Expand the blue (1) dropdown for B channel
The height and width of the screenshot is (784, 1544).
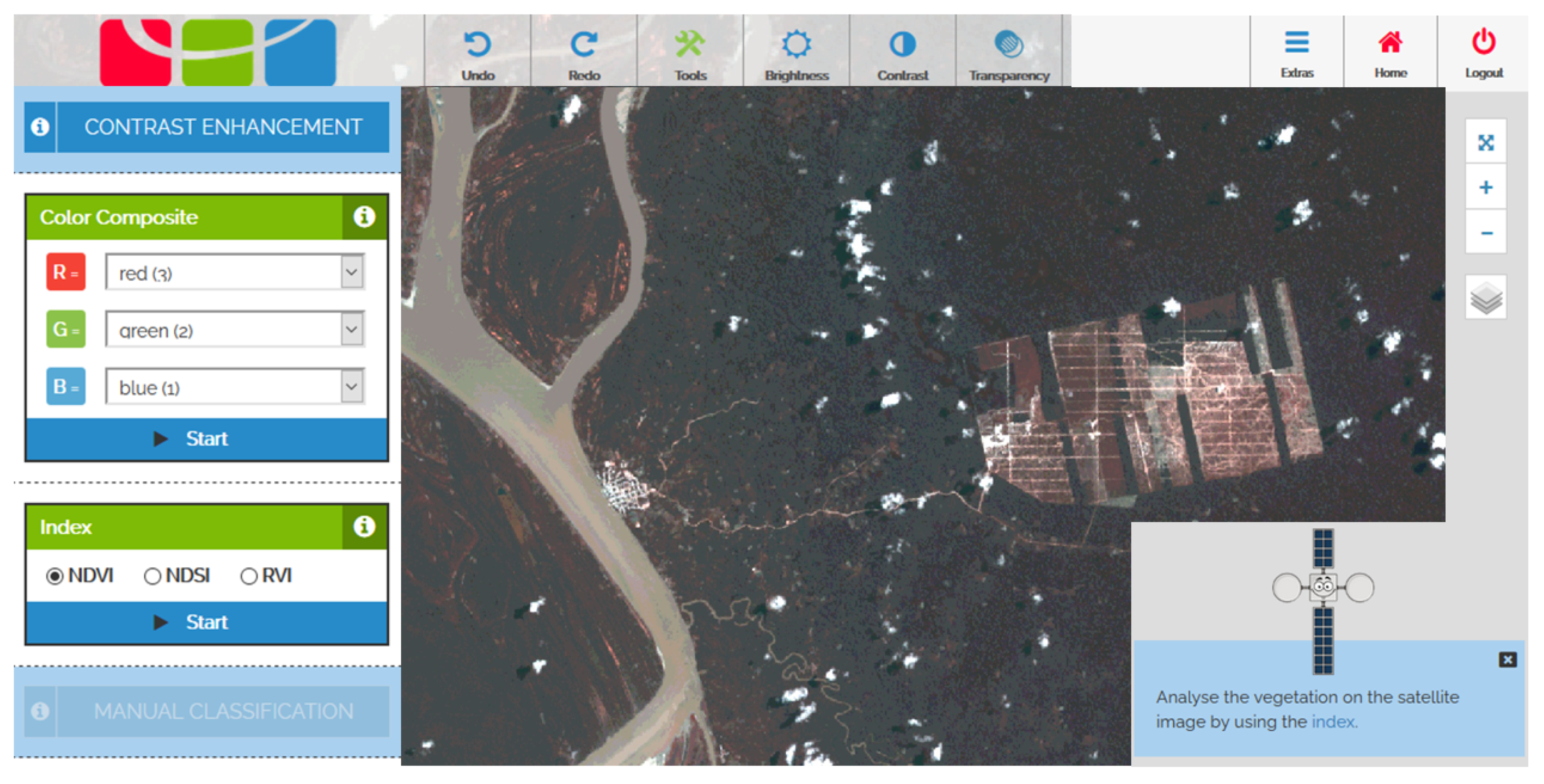pos(352,387)
